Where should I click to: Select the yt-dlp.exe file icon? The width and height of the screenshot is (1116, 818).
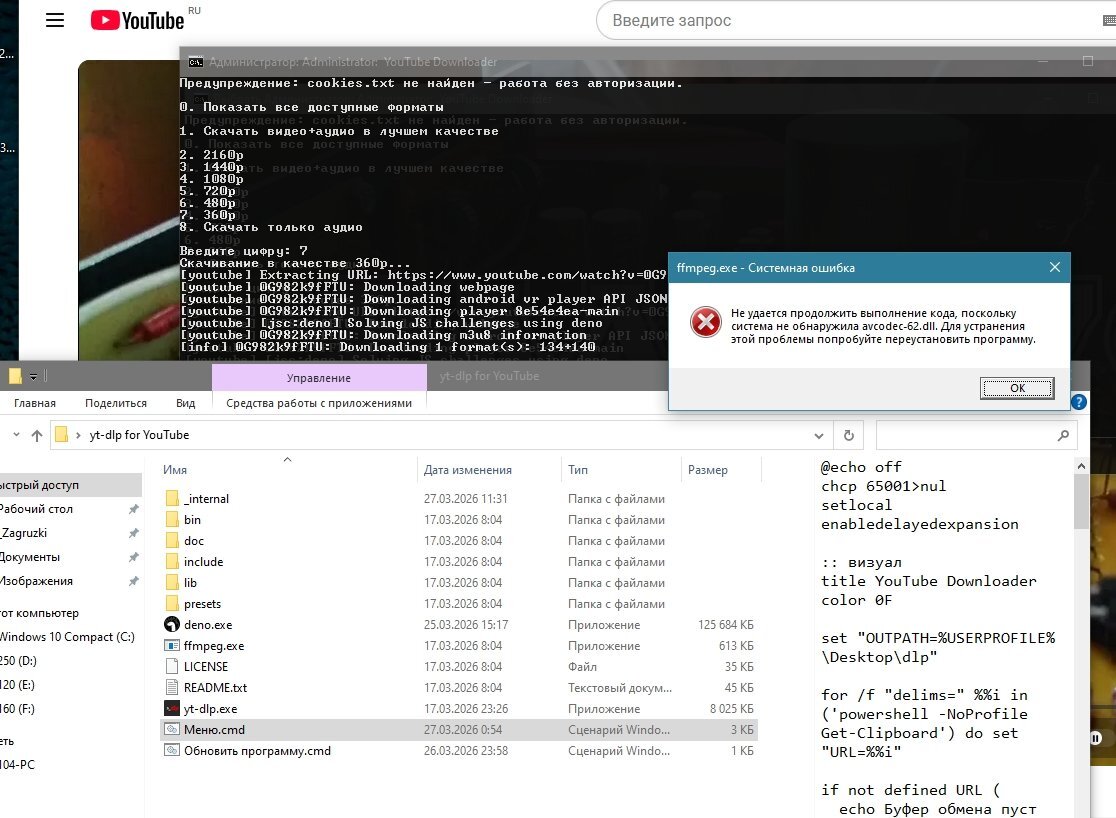pos(172,709)
